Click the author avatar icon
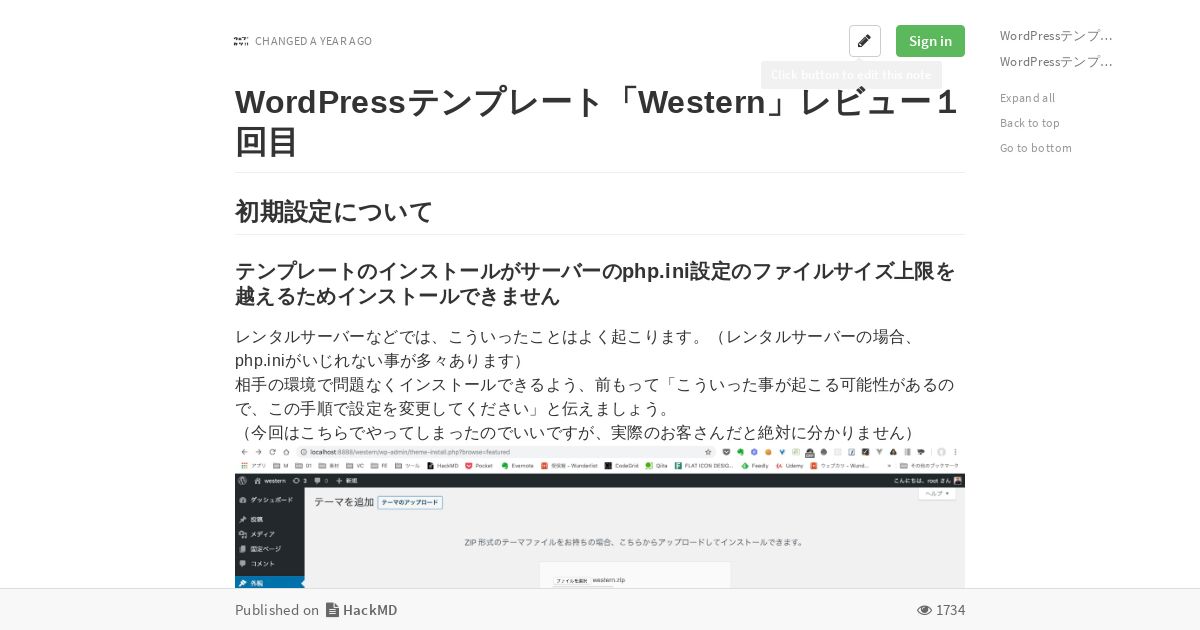1200x630 pixels. pyautogui.click(x=241, y=41)
